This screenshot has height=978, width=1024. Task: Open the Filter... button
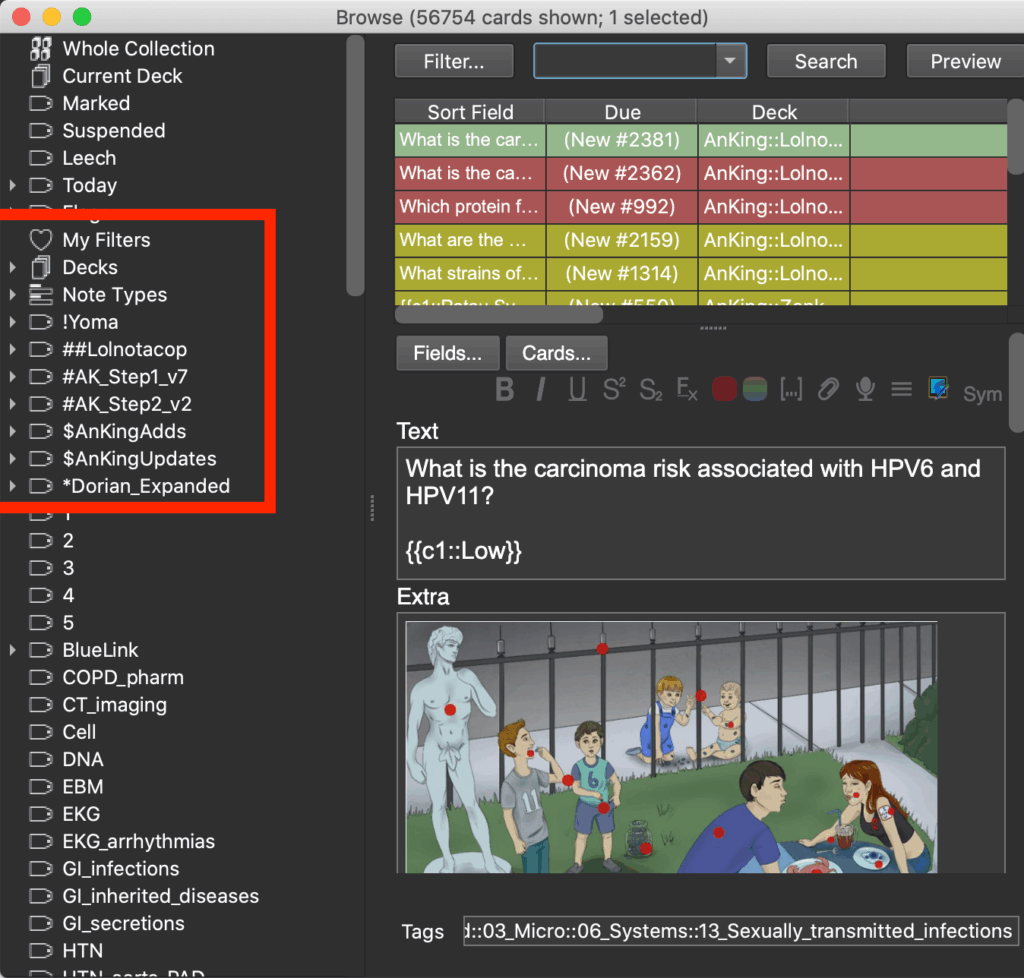[x=454, y=61]
